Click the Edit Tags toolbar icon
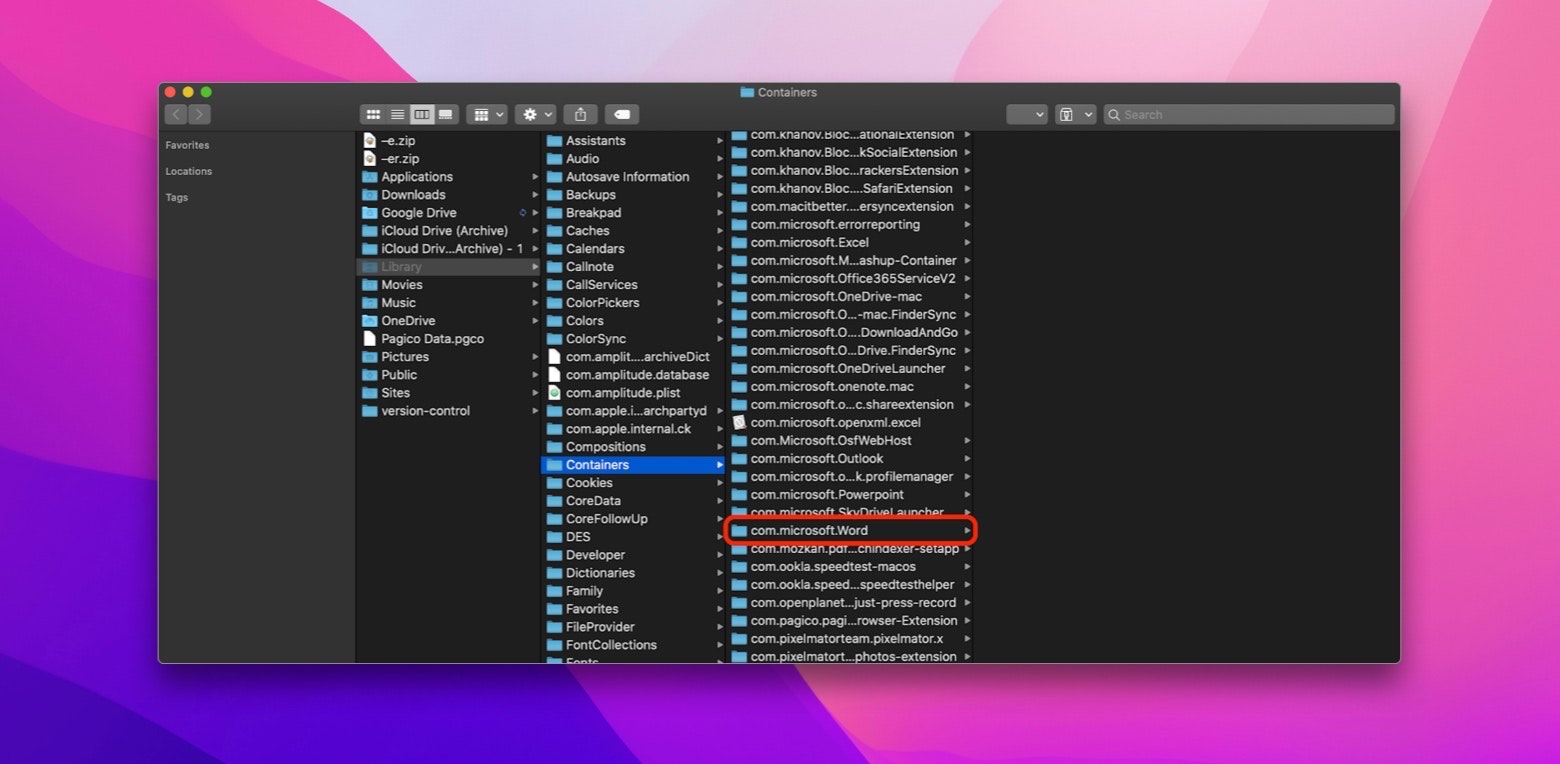 [x=621, y=115]
